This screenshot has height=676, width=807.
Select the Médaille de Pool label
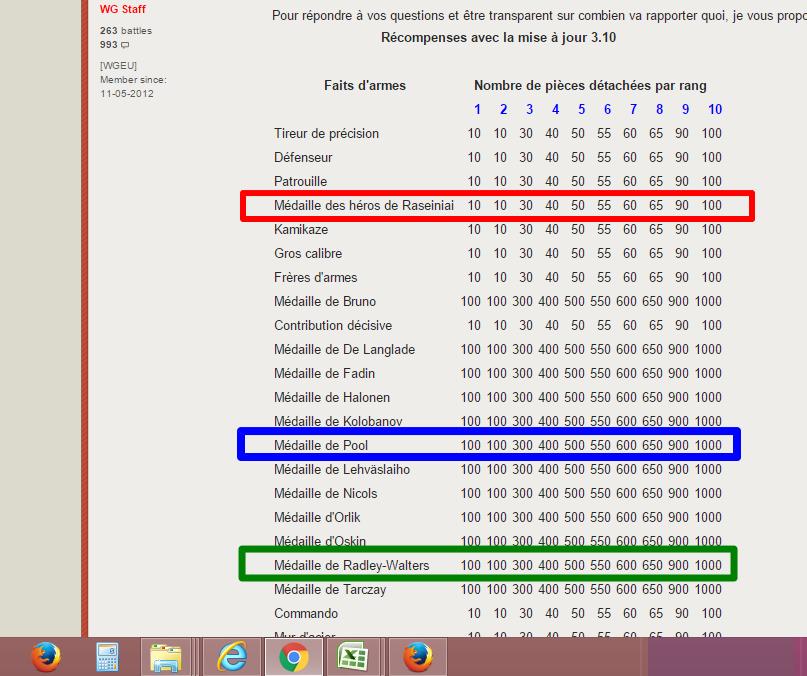321,445
